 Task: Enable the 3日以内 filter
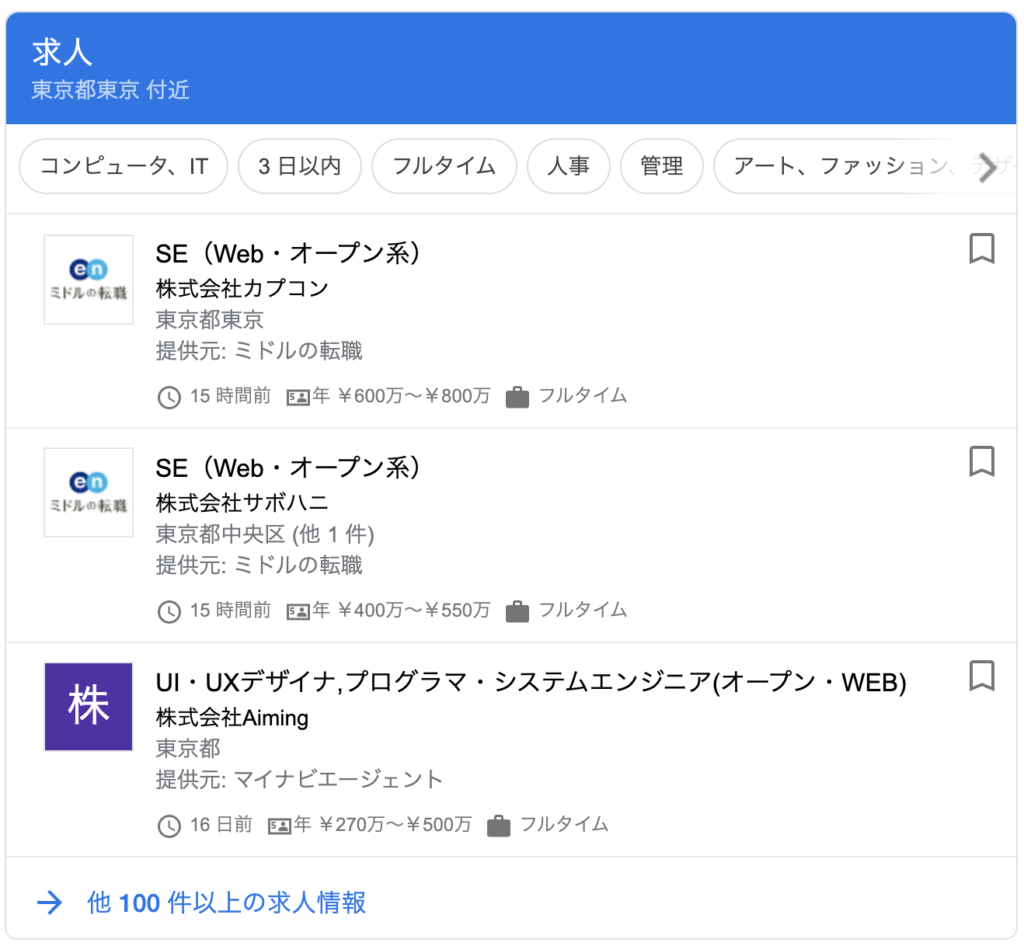(300, 167)
